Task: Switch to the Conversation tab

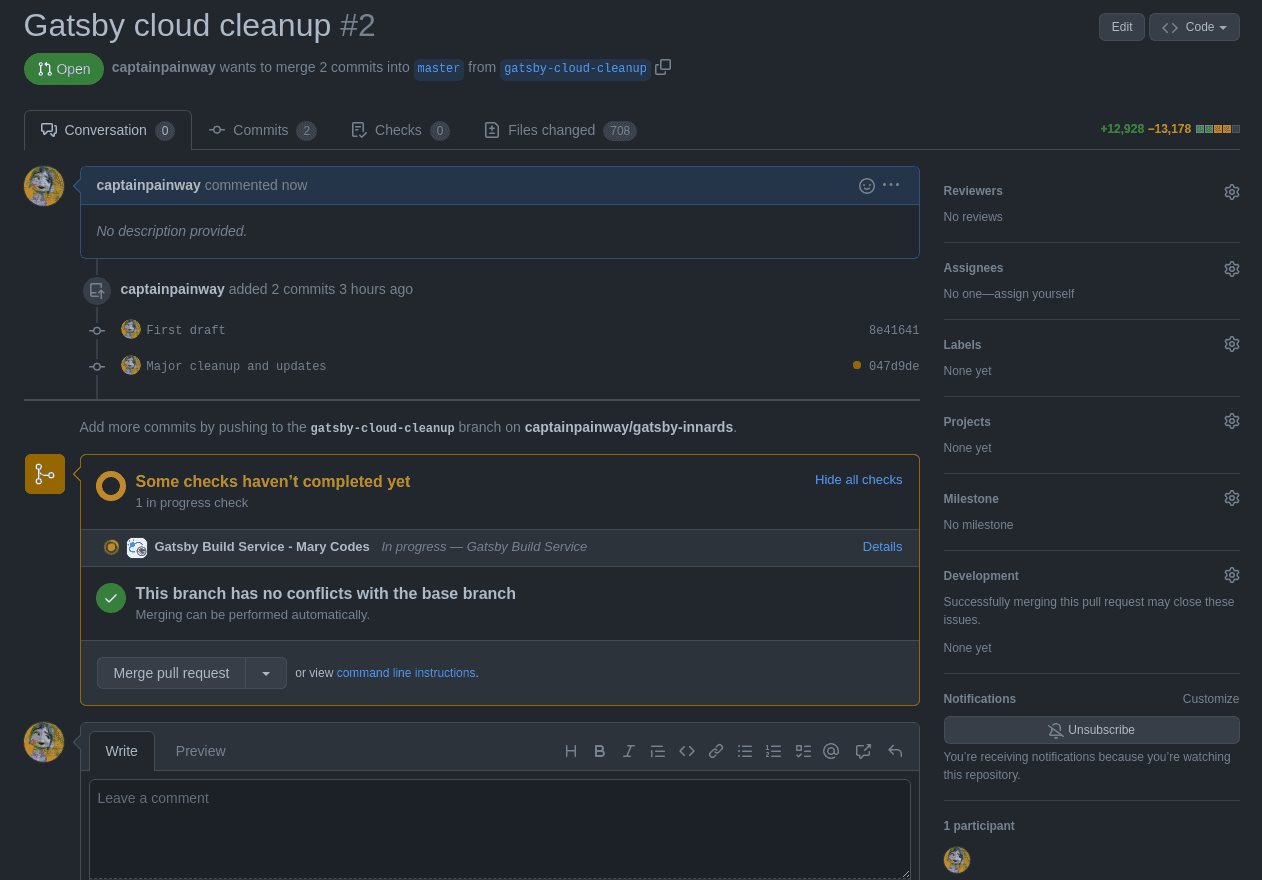Action: 108,130
